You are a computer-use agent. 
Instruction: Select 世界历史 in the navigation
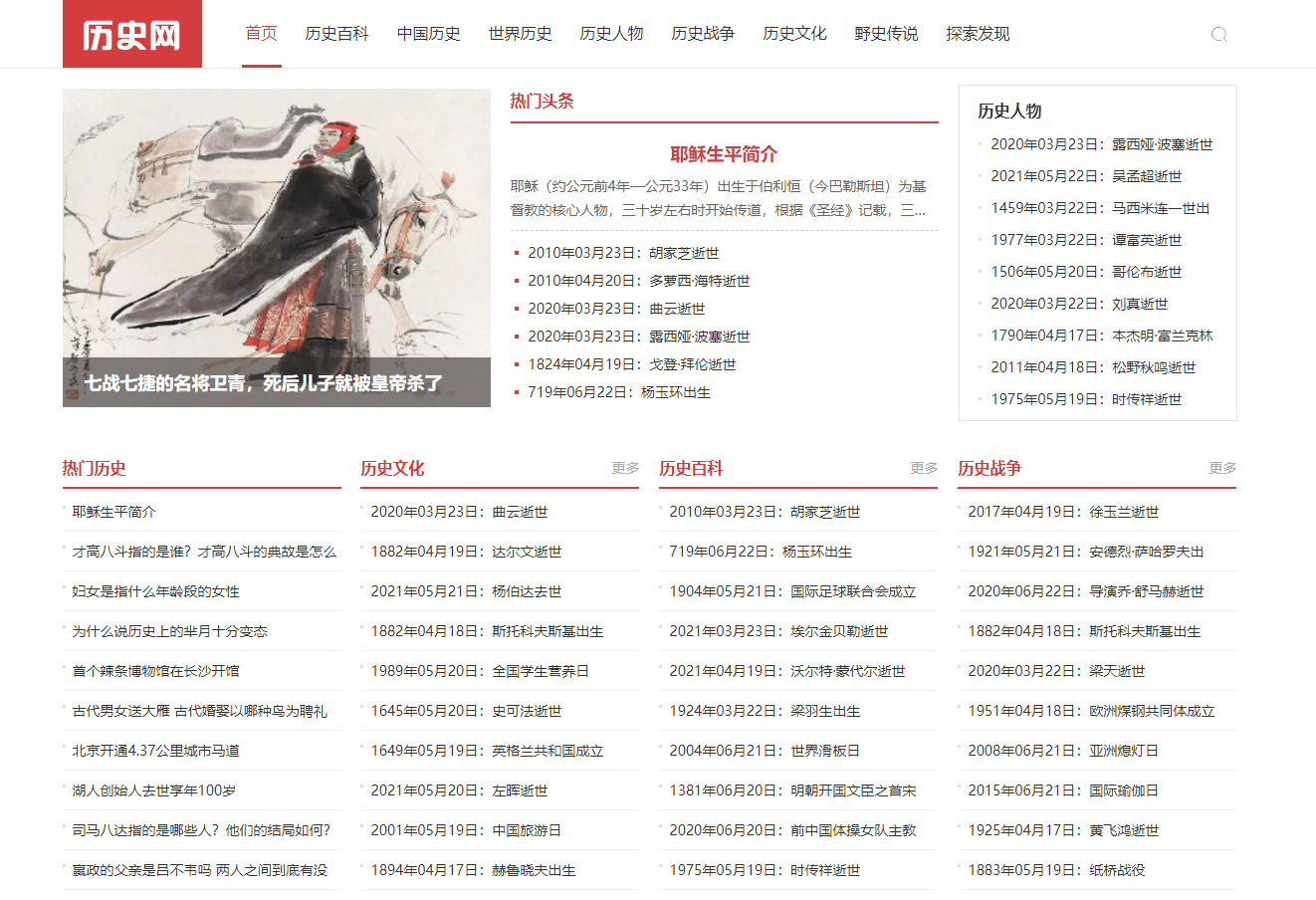(x=520, y=34)
